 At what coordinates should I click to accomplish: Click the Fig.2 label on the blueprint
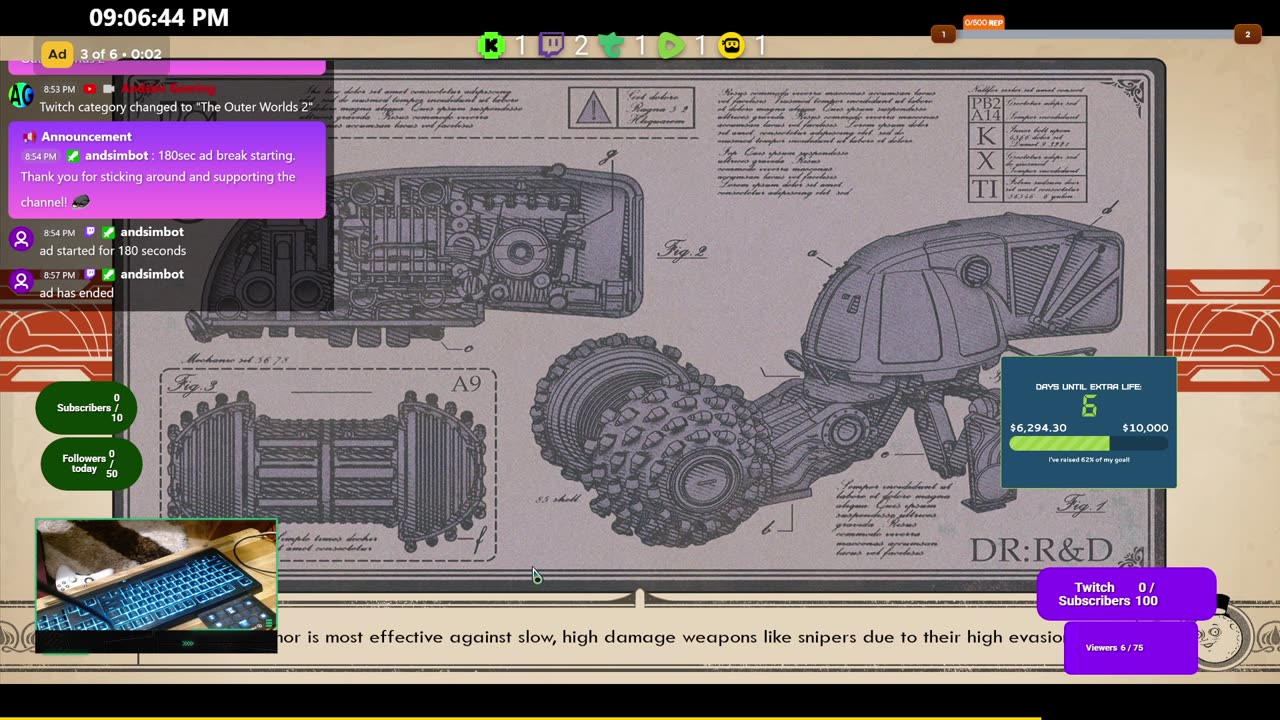coord(683,249)
